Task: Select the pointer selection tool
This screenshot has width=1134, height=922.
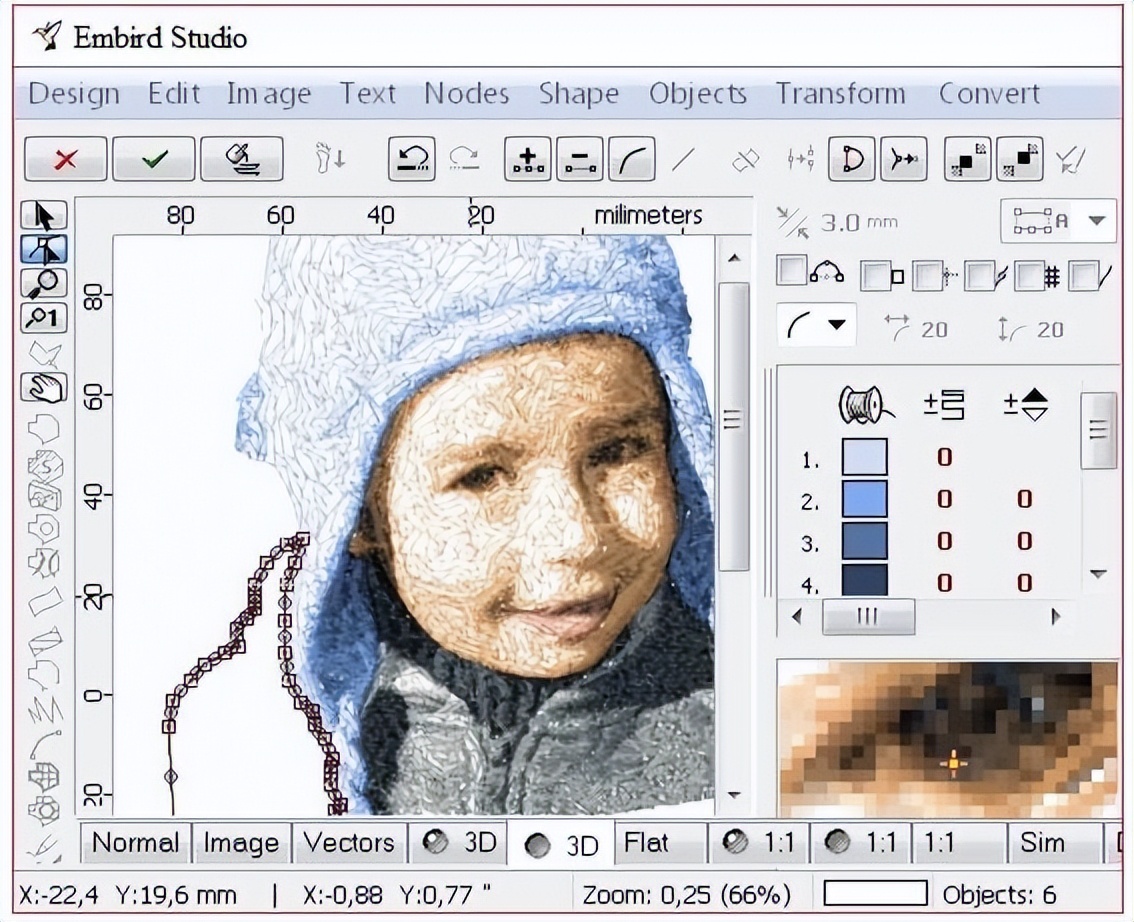Action: coord(42,214)
